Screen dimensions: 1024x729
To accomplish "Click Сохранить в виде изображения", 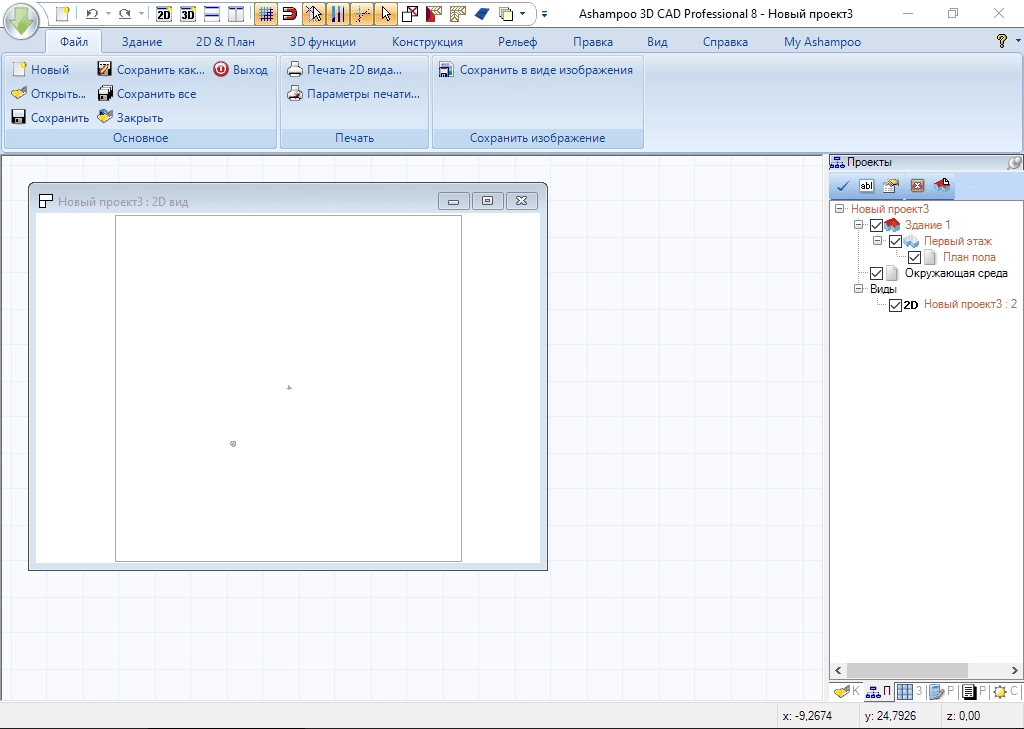I will 536,70.
